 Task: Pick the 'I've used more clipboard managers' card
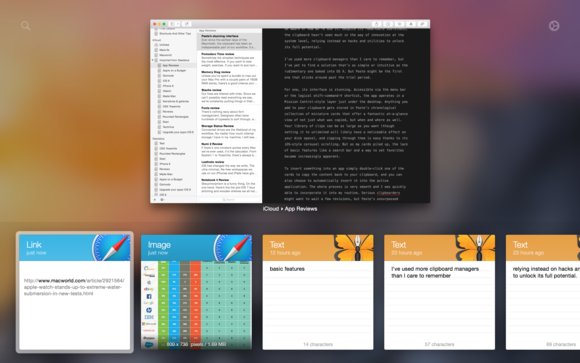click(x=439, y=292)
